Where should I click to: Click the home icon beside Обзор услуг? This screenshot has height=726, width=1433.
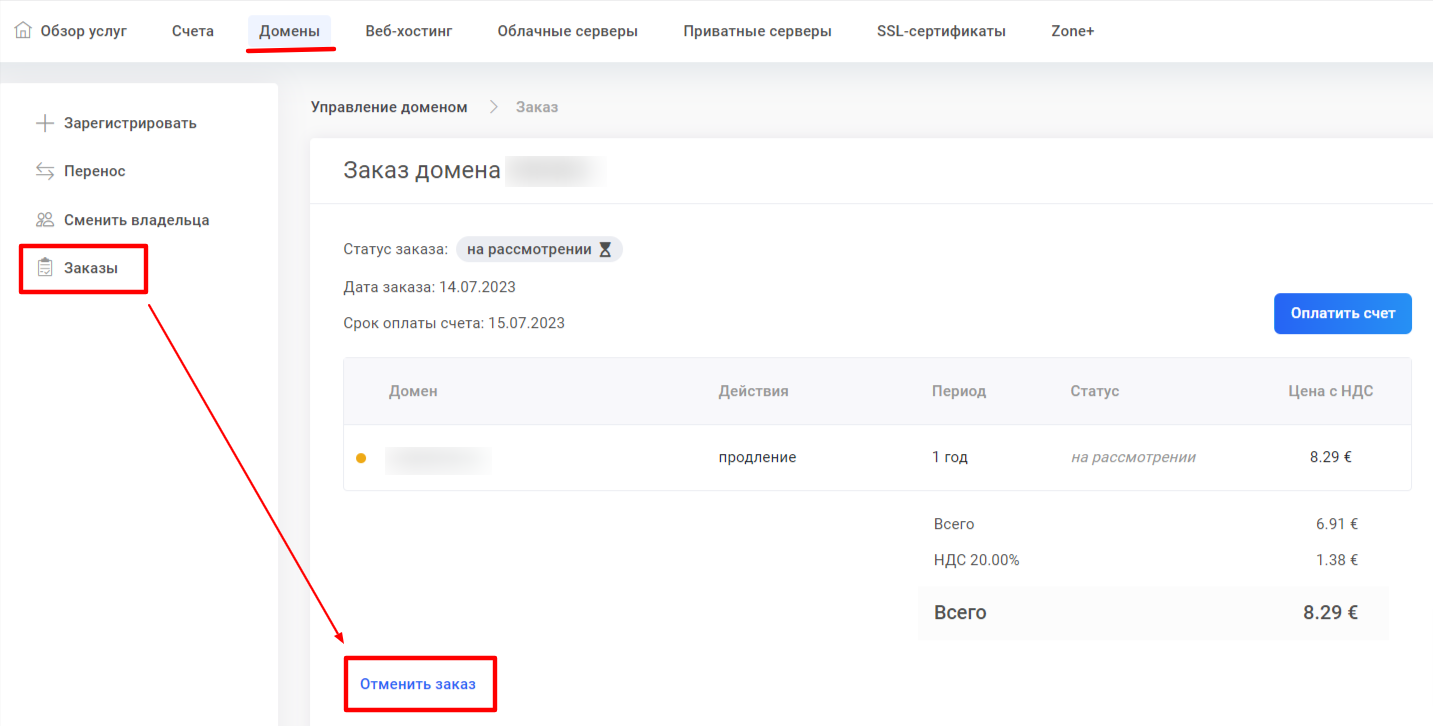click(x=23, y=30)
